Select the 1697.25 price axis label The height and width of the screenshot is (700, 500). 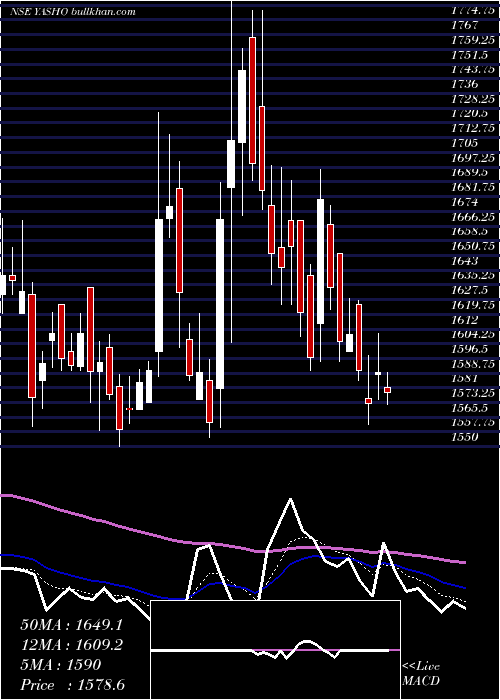pos(473,158)
